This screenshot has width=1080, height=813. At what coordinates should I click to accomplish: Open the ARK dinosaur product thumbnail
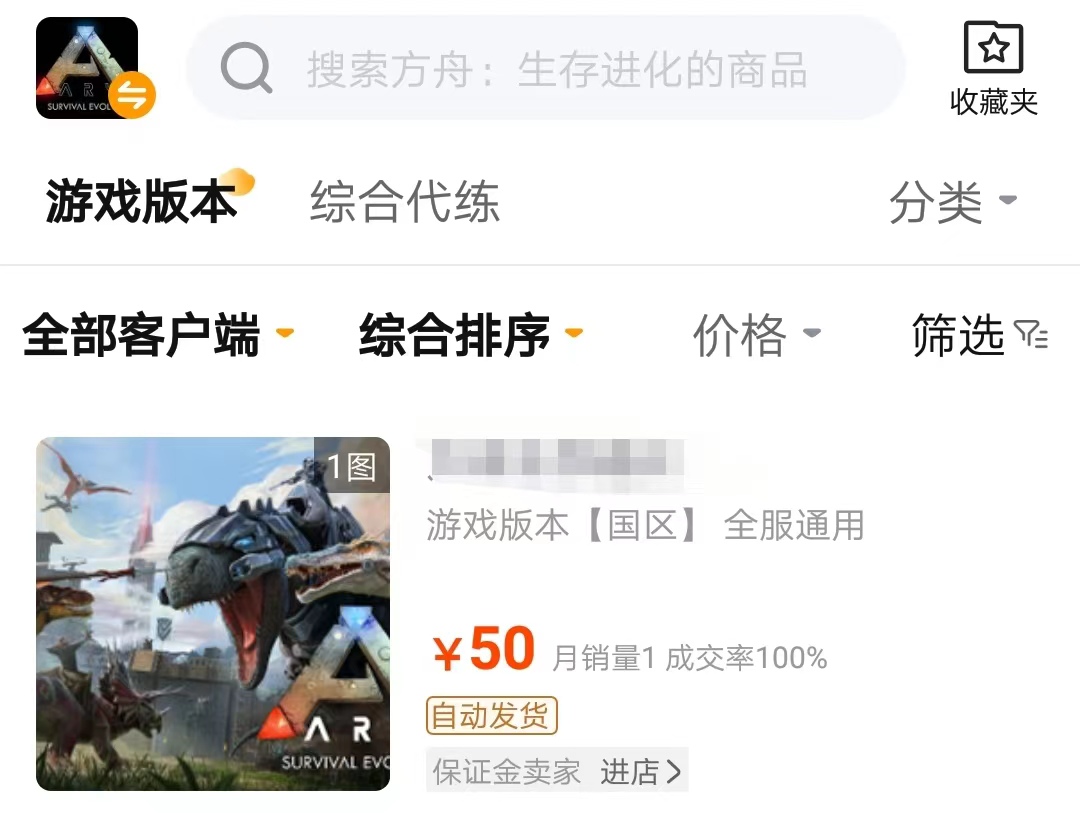(213, 614)
